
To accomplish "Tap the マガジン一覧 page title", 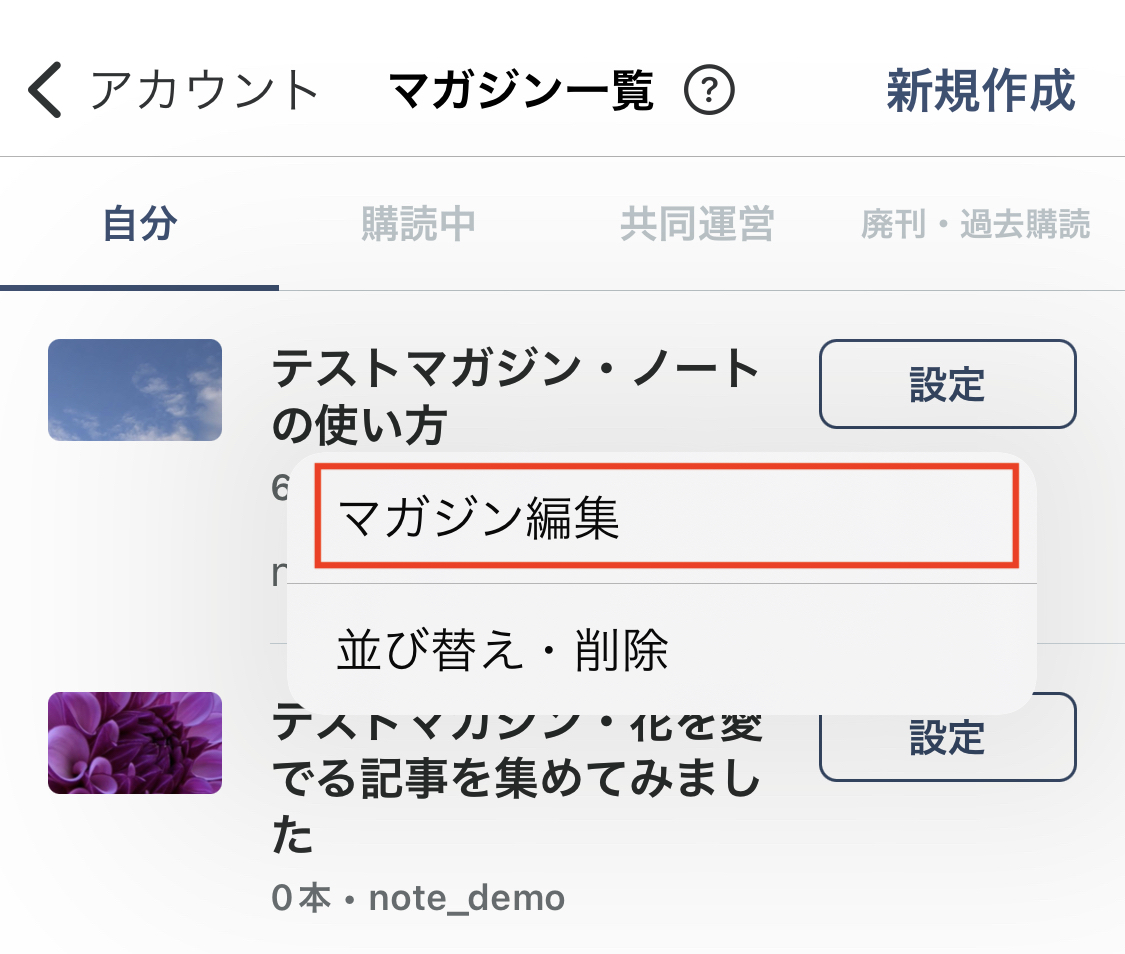I will [522, 90].
